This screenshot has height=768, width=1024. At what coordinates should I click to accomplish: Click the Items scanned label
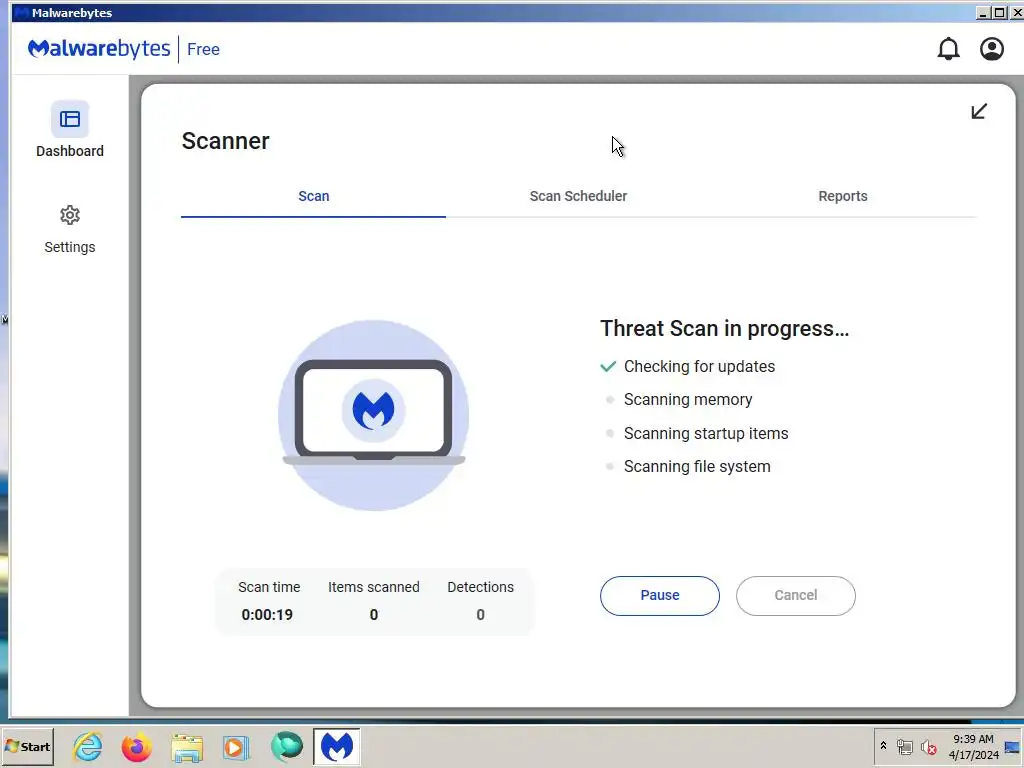(374, 587)
